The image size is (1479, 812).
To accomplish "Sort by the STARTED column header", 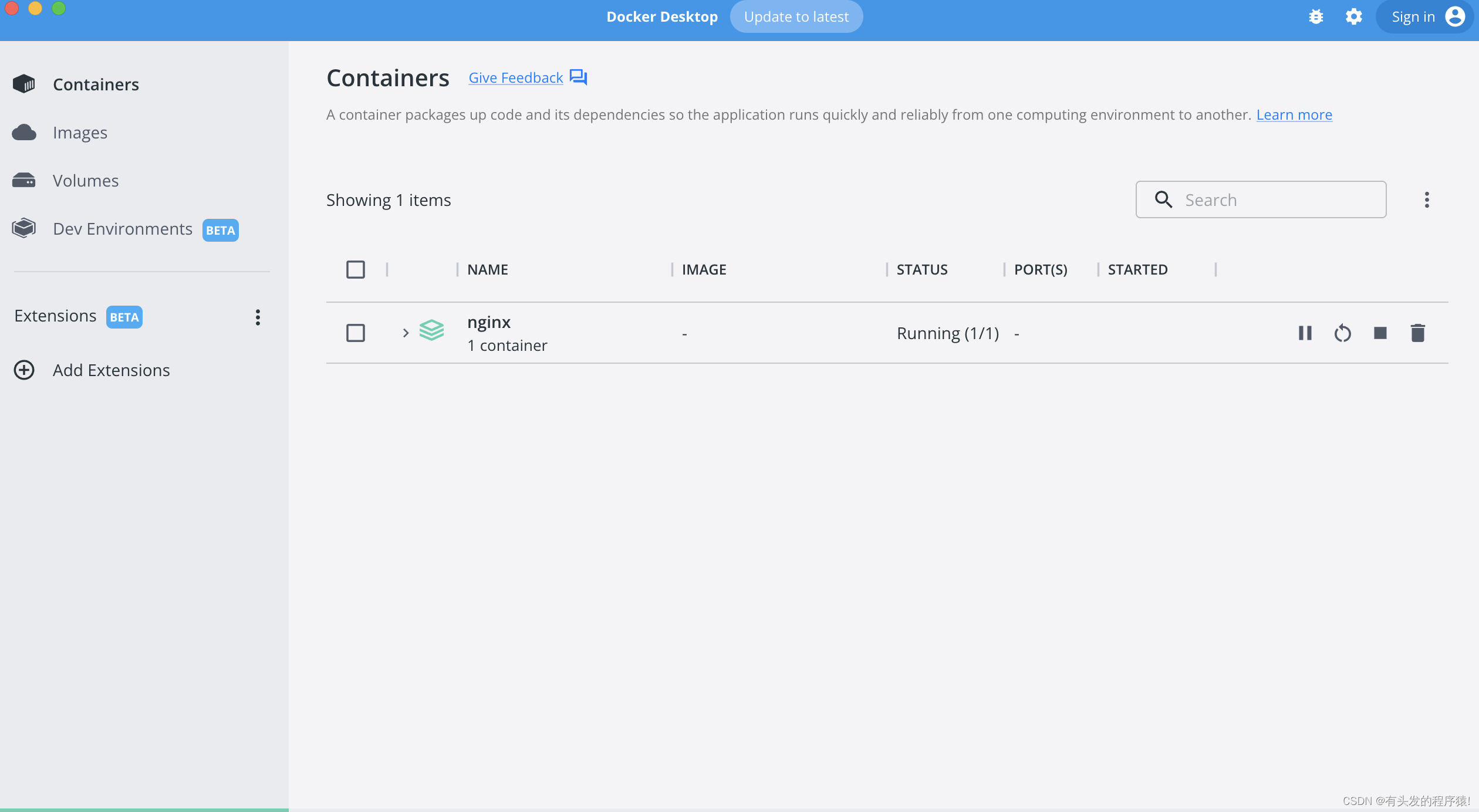I will (1137, 269).
